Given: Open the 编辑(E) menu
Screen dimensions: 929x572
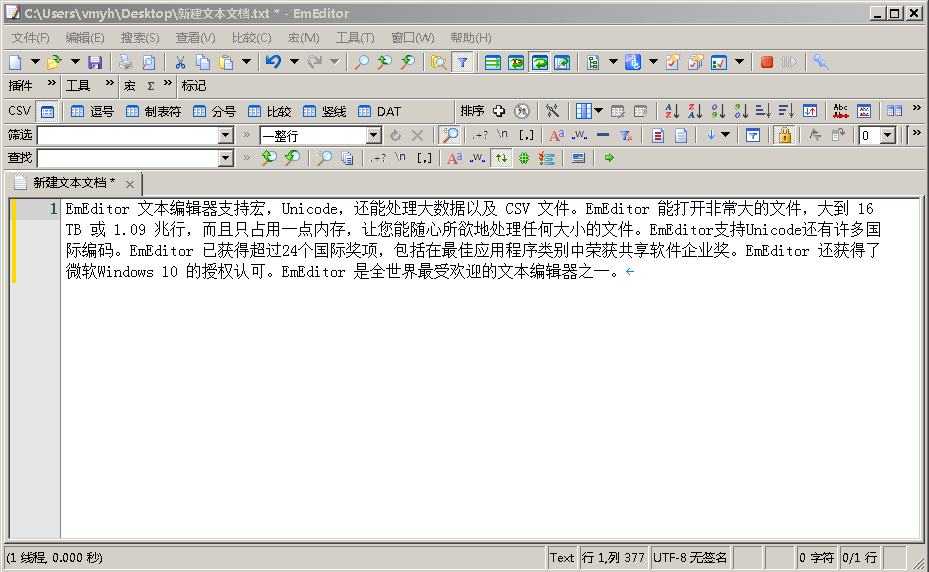Looking at the screenshot, I should [85, 38].
